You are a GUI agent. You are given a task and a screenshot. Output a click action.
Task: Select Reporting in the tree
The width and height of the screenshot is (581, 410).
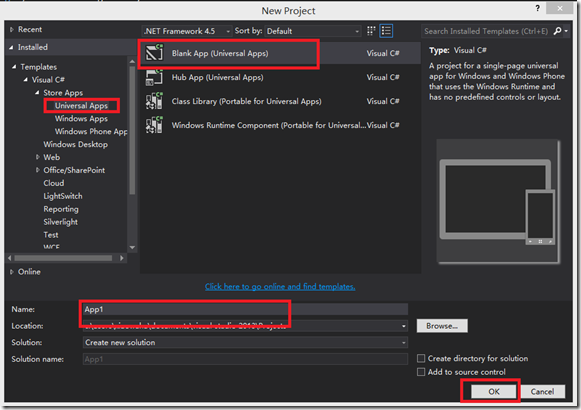[x=61, y=209]
